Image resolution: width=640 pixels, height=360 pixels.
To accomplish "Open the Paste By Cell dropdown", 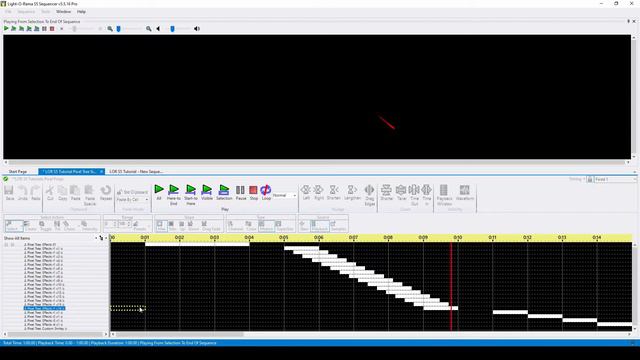I will click(x=132, y=200).
